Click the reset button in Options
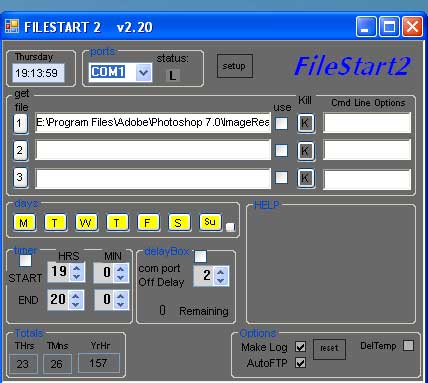 [x=329, y=349]
